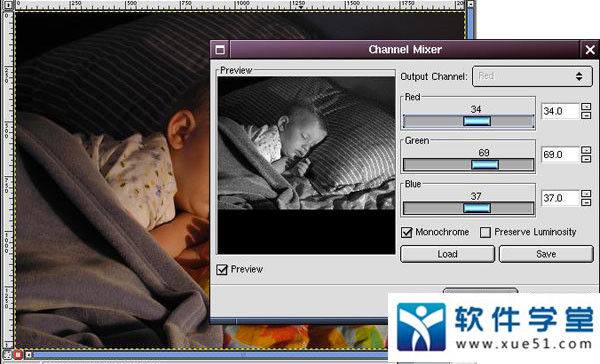Screen dimensions: 600x364
Task: Click the Green channel slider handle
Action: point(485,165)
